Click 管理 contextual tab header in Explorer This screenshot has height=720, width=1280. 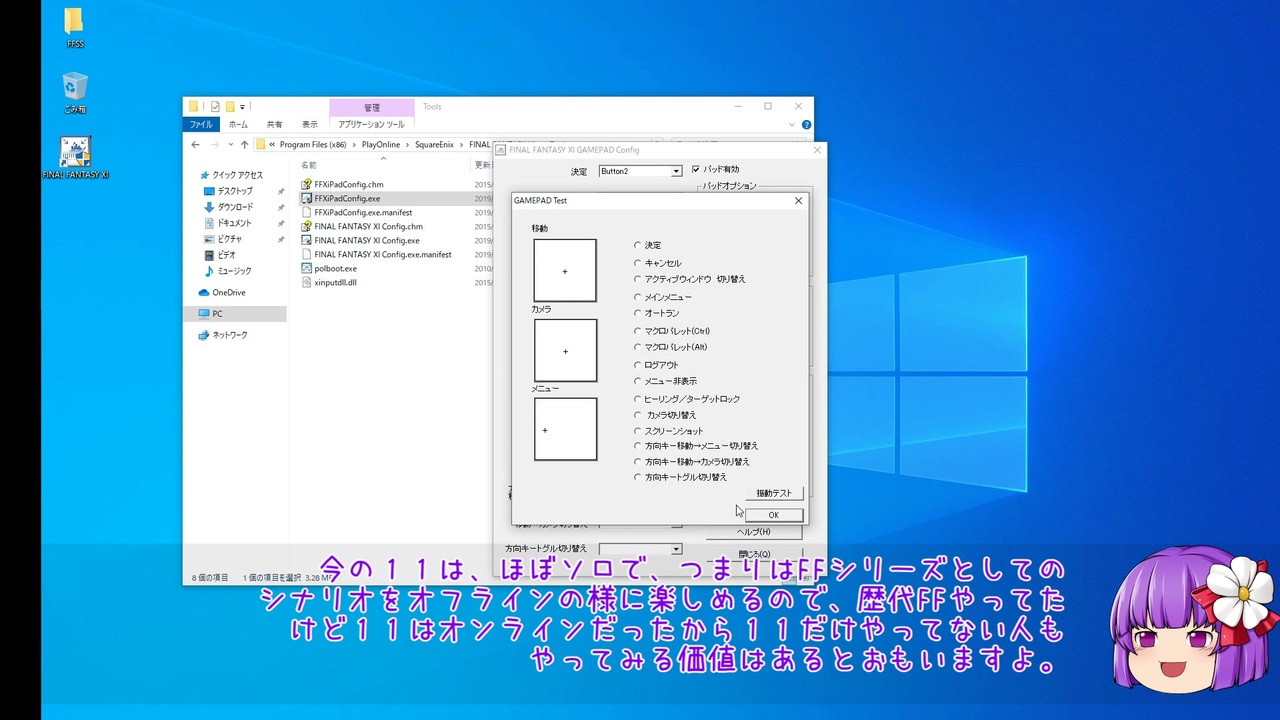(x=372, y=107)
